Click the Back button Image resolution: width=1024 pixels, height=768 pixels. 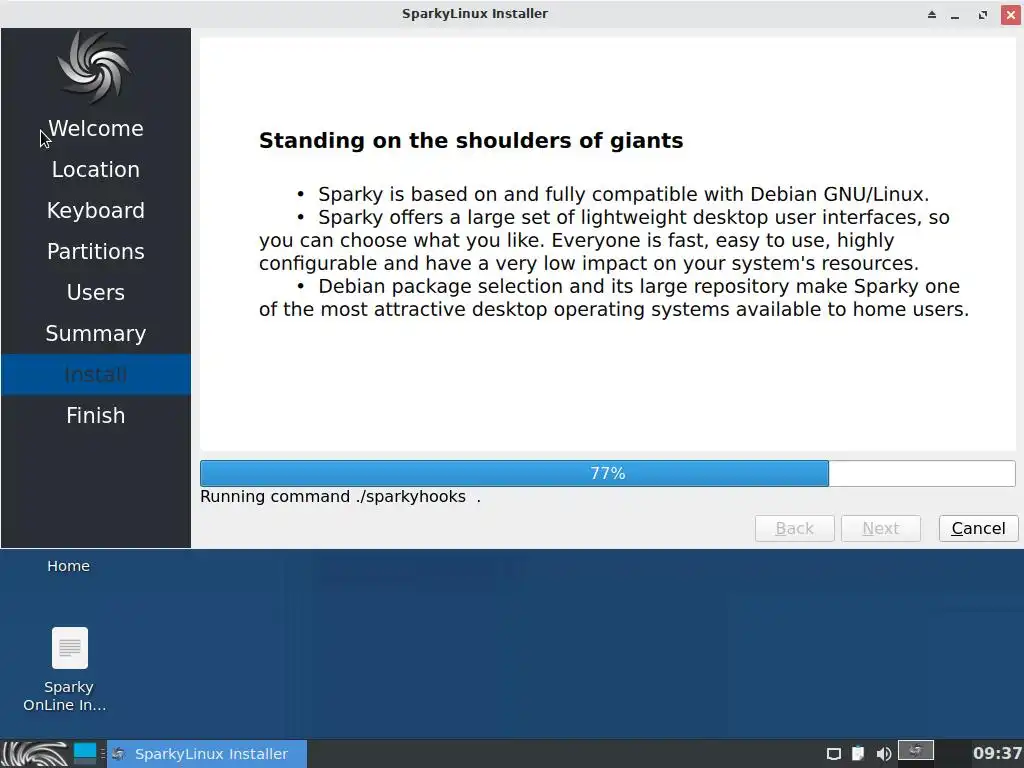pos(794,528)
